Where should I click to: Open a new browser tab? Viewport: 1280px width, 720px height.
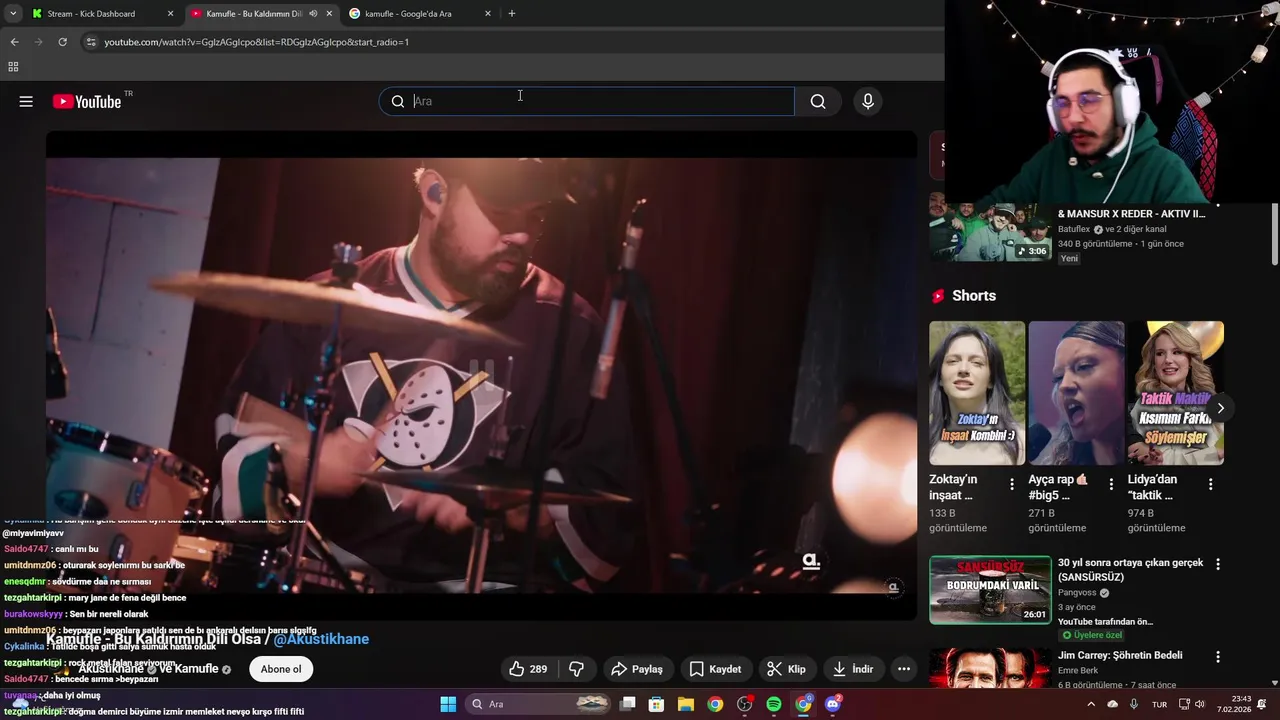(x=512, y=14)
